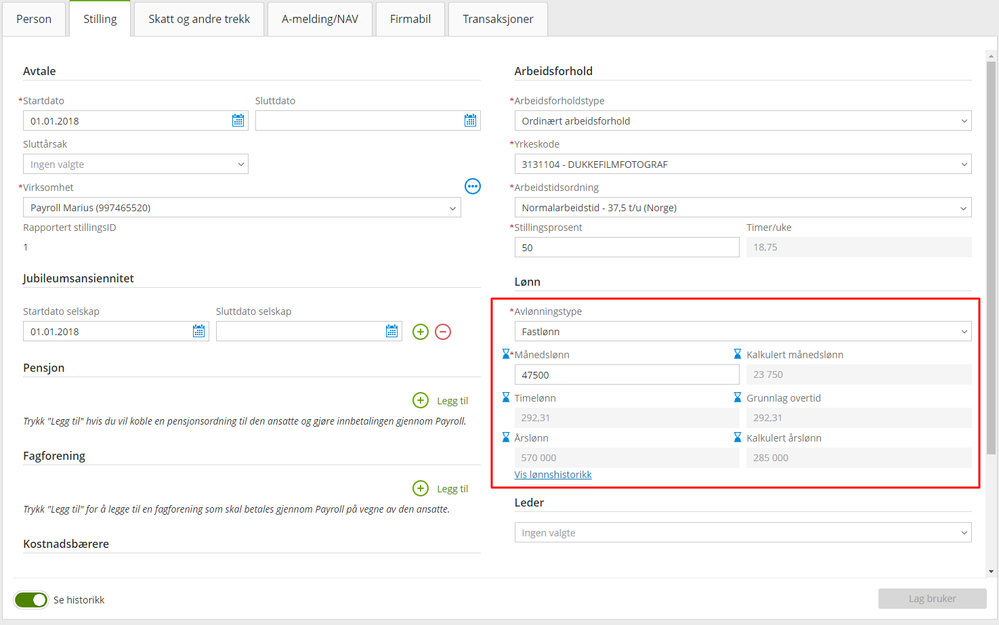Open the Arbeidsforholdstype dropdown
The width and height of the screenshot is (999, 625).
click(x=743, y=121)
